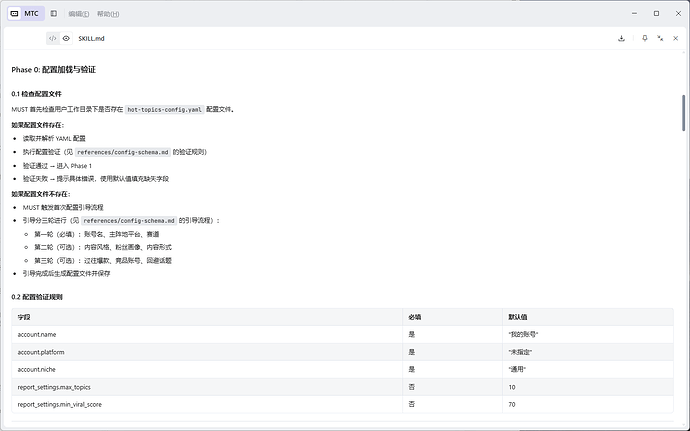Open the 编辑(E) menu
This screenshot has height=431, width=690.
(x=79, y=14)
